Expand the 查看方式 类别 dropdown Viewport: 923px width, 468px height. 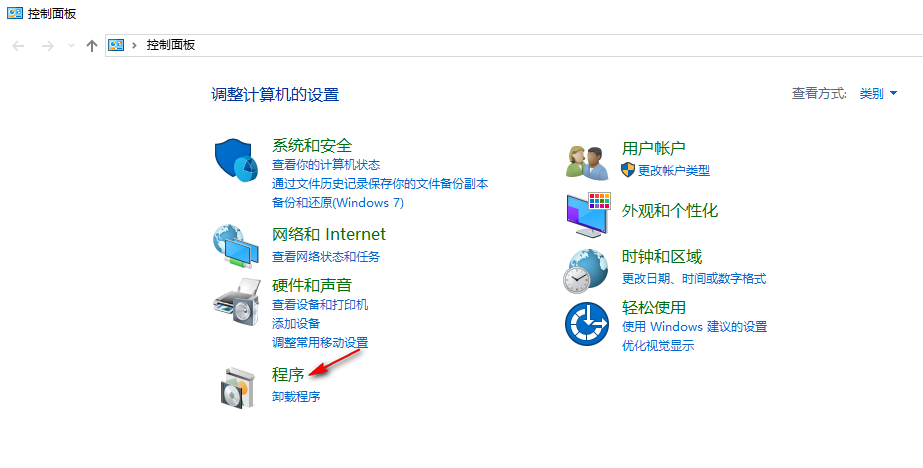[878, 93]
